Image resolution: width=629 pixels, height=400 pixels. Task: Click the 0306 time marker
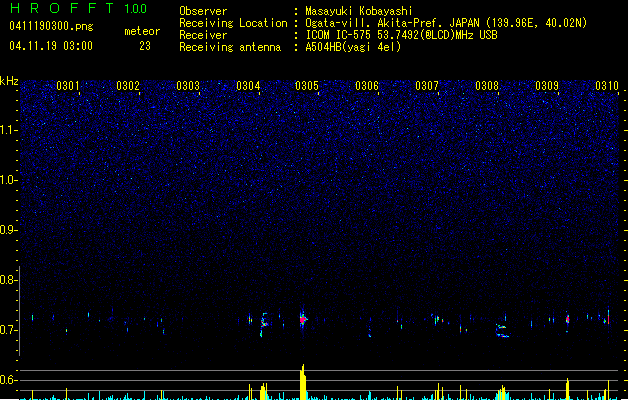click(x=367, y=86)
